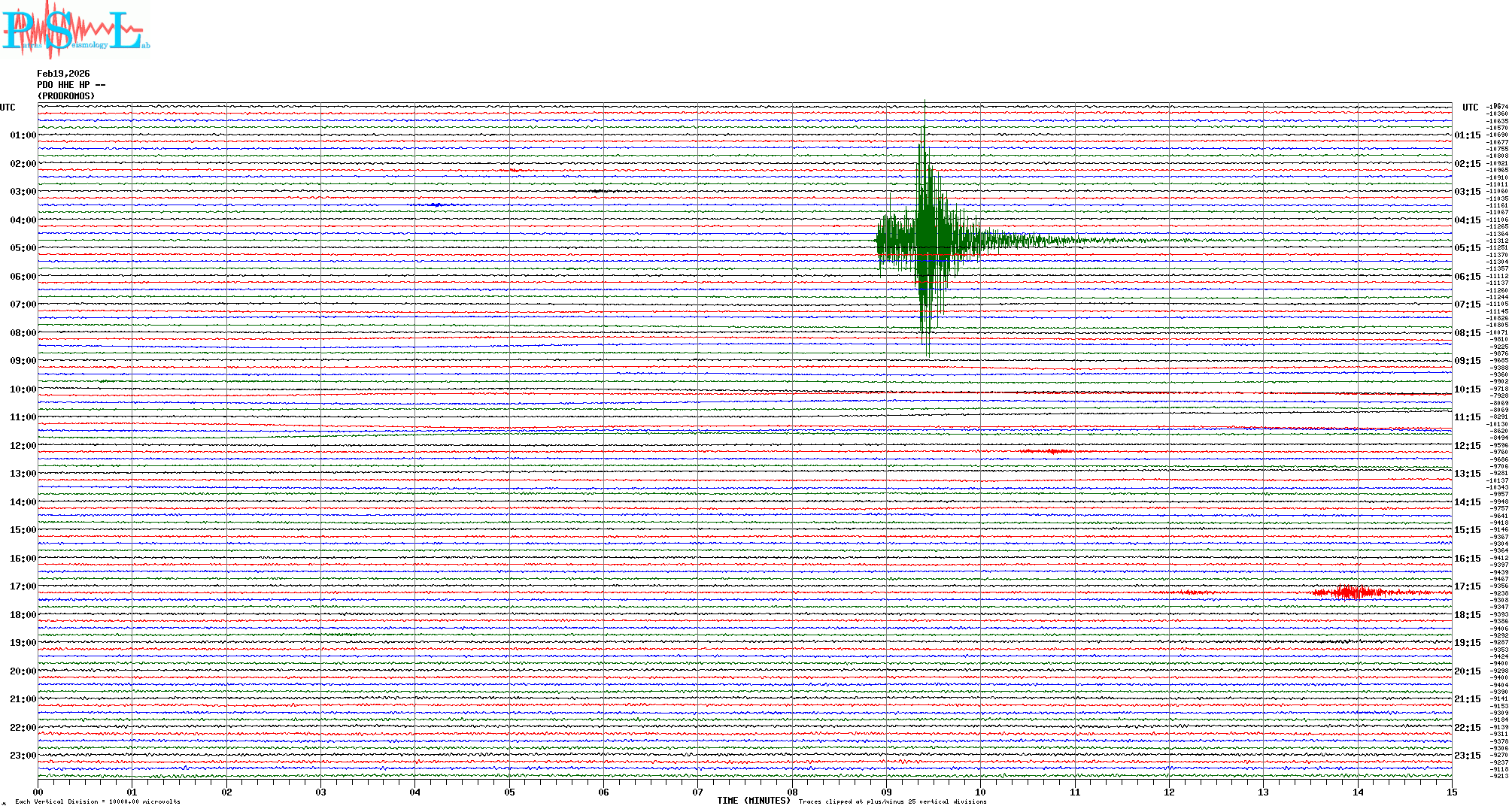Click the PSL seismology lab logo

[75, 29]
